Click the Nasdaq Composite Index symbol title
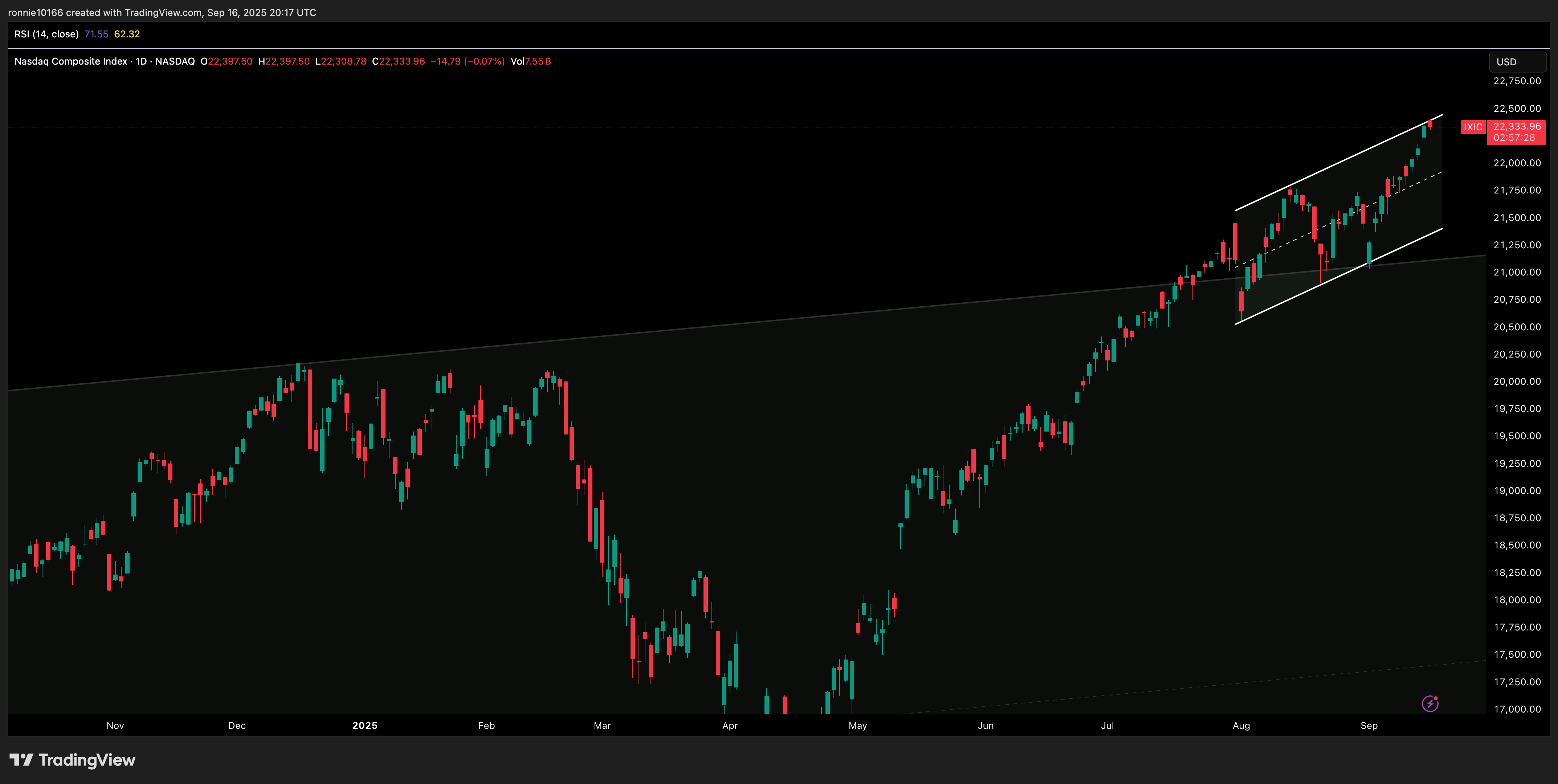 [71, 61]
